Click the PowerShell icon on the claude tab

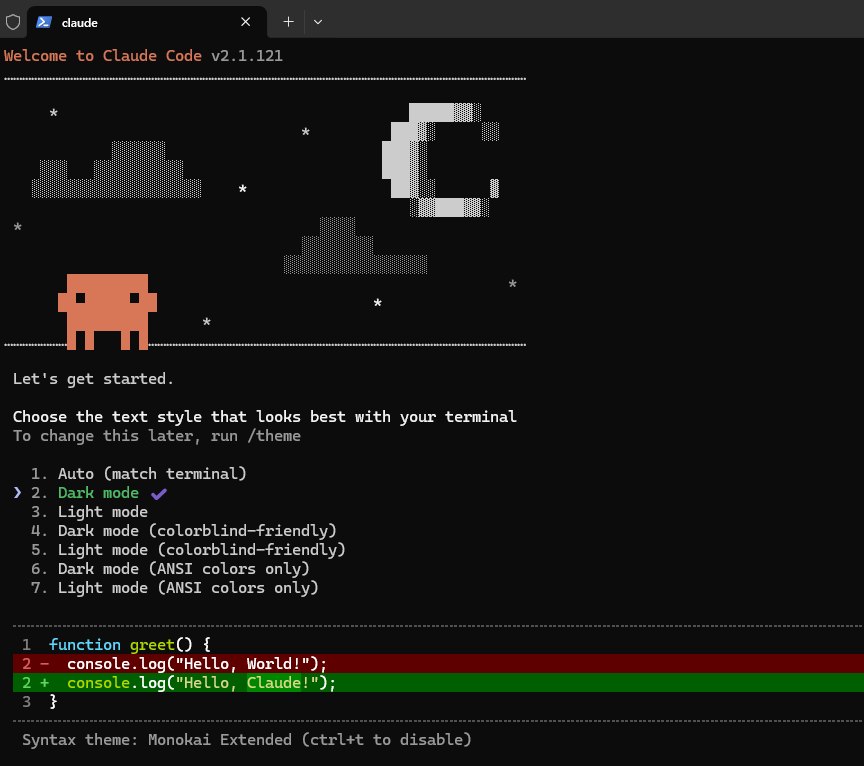(44, 22)
